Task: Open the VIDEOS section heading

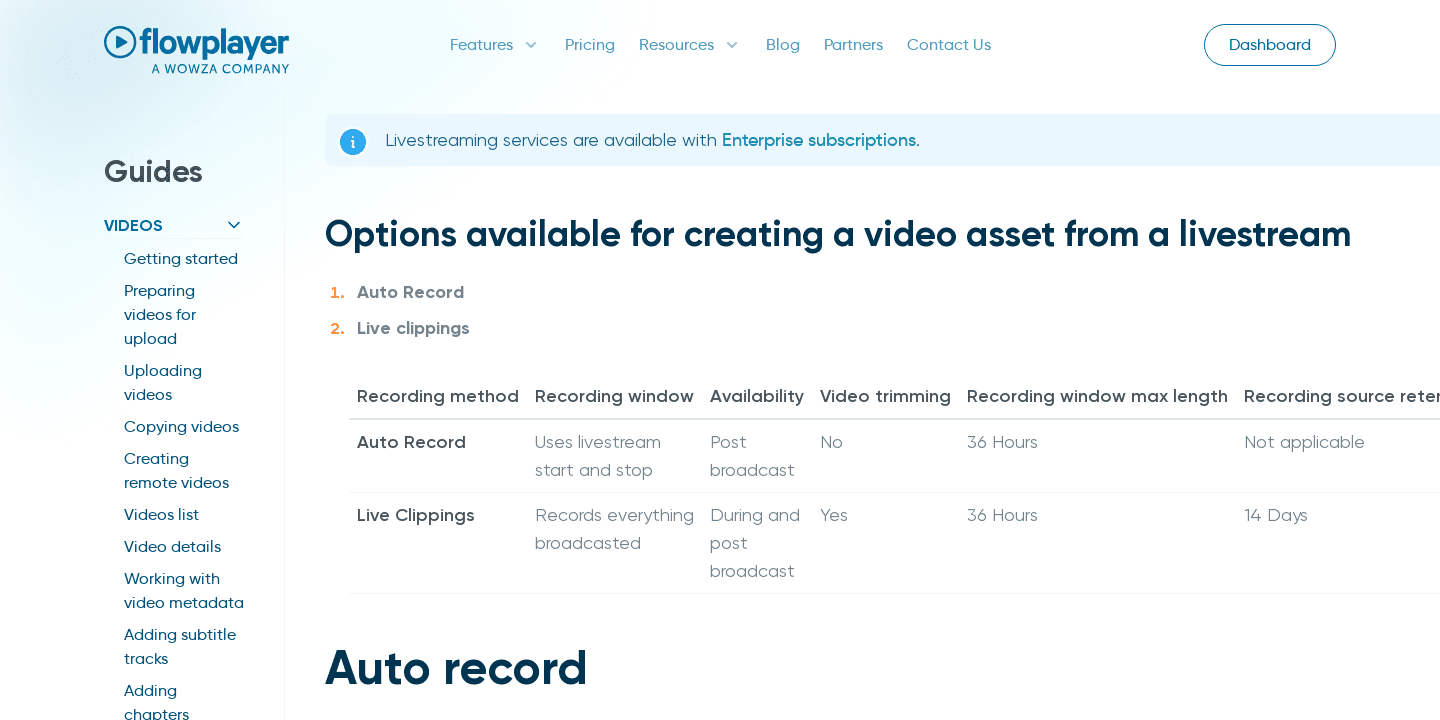Action: click(133, 225)
